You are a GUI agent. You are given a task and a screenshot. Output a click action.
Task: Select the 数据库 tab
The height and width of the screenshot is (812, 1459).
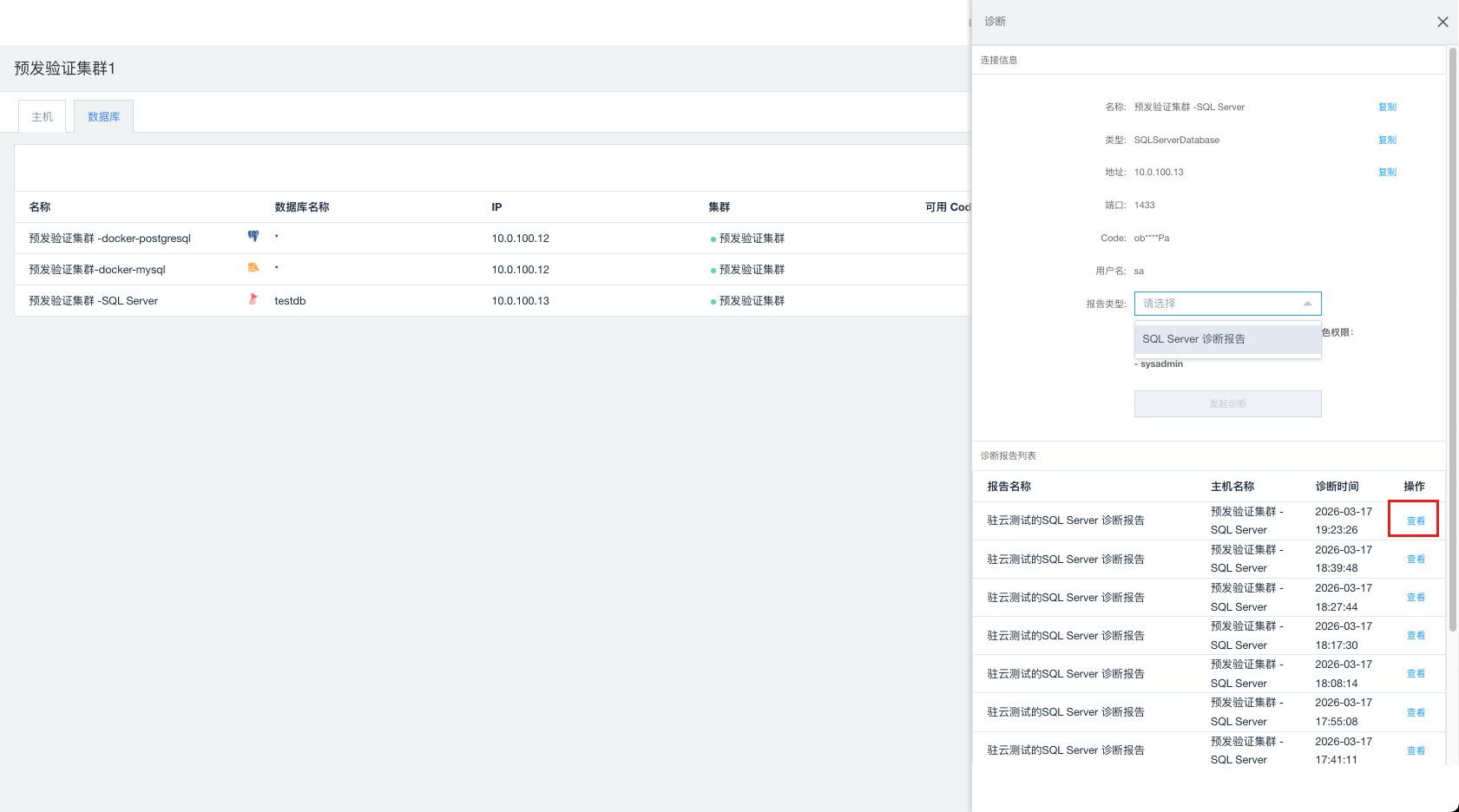pyautogui.click(x=103, y=117)
